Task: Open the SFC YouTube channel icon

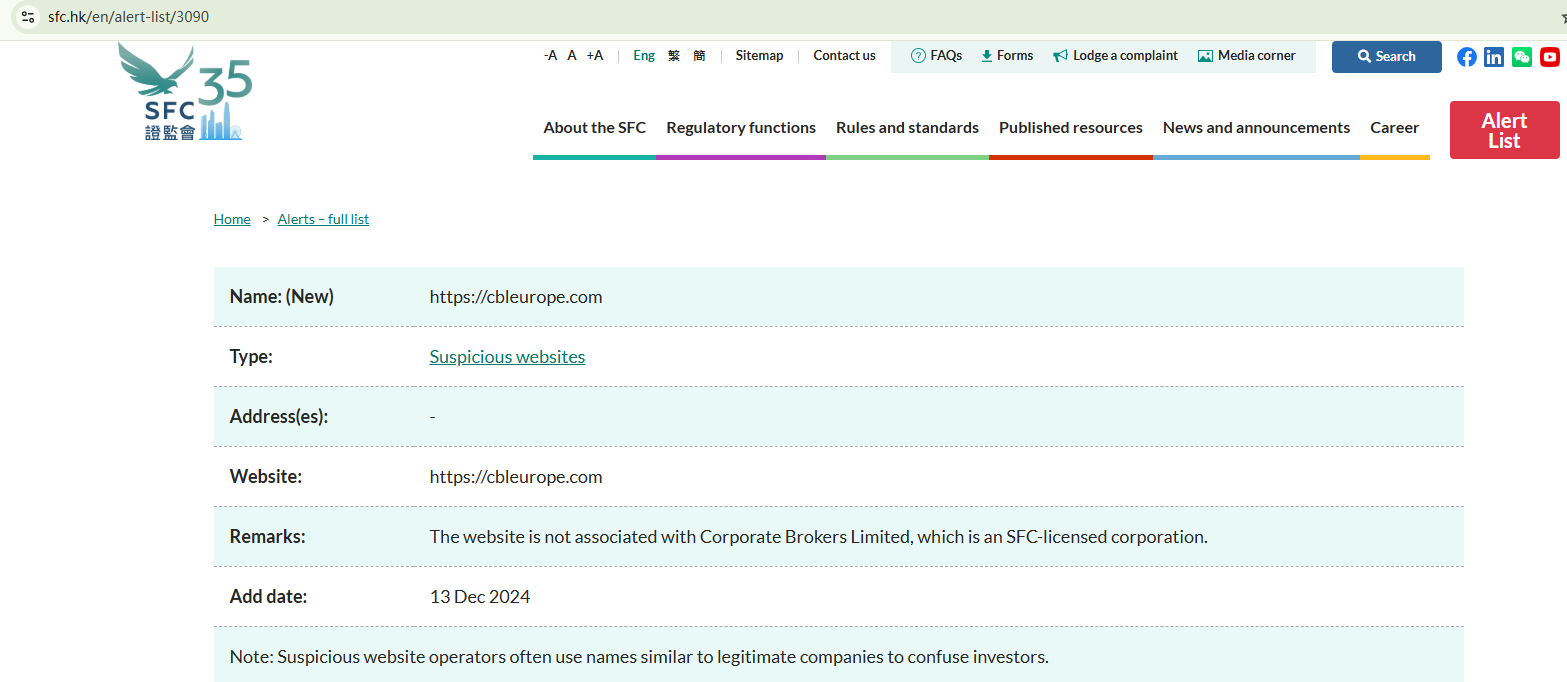Action: (x=1550, y=57)
